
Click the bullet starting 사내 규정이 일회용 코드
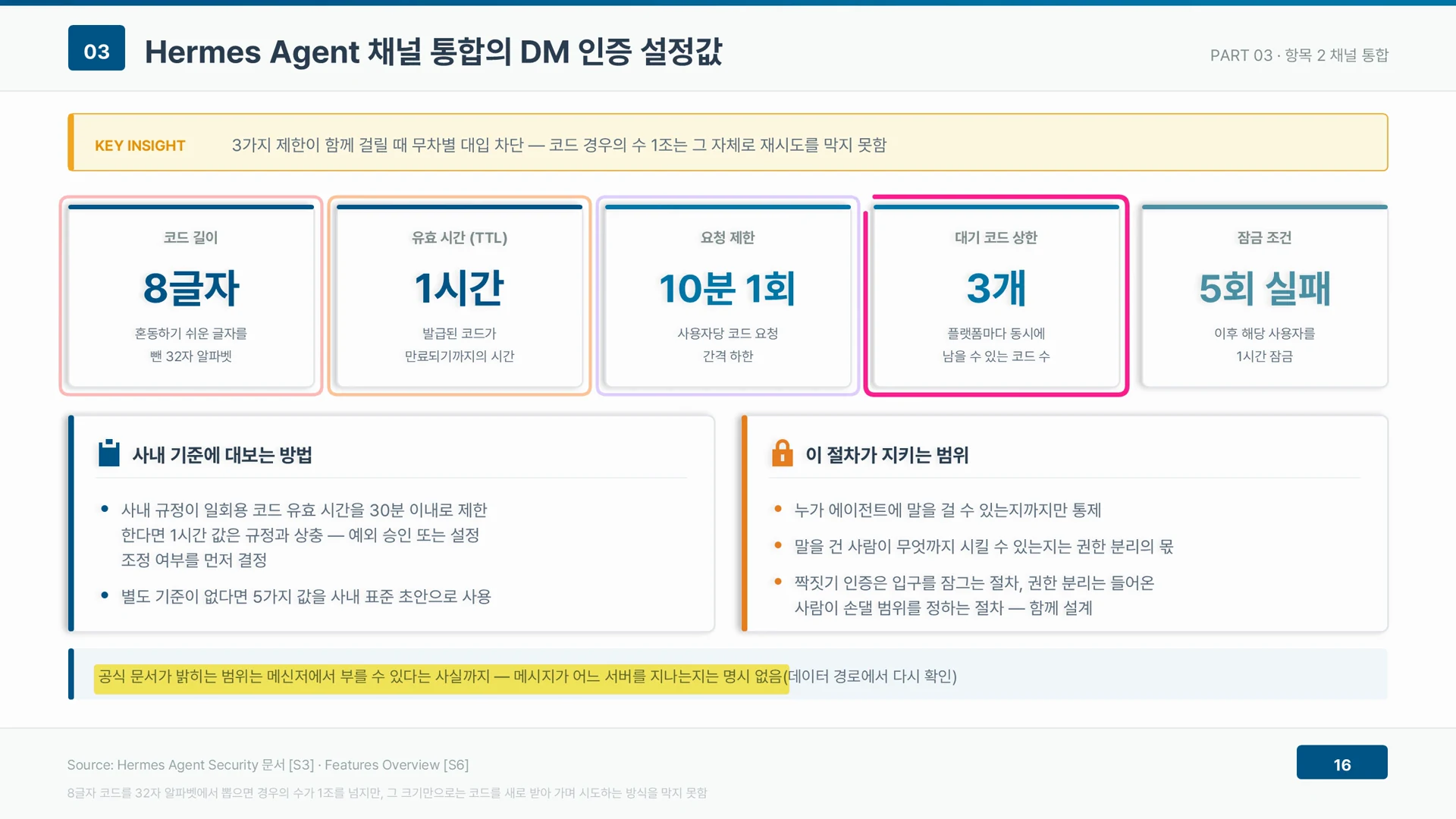pos(304,535)
